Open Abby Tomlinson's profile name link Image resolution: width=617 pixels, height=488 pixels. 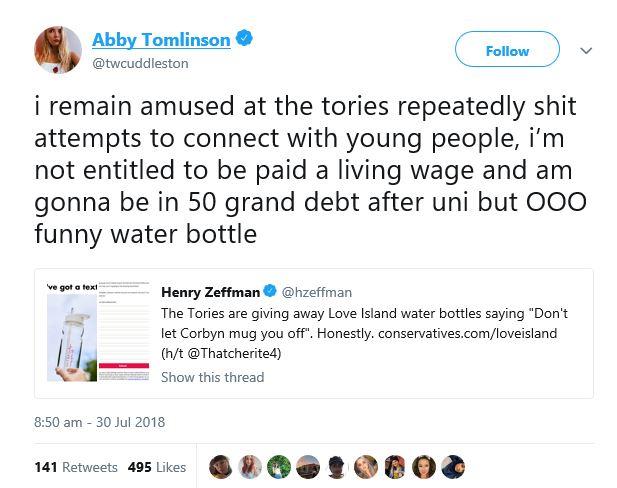tap(161, 40)
